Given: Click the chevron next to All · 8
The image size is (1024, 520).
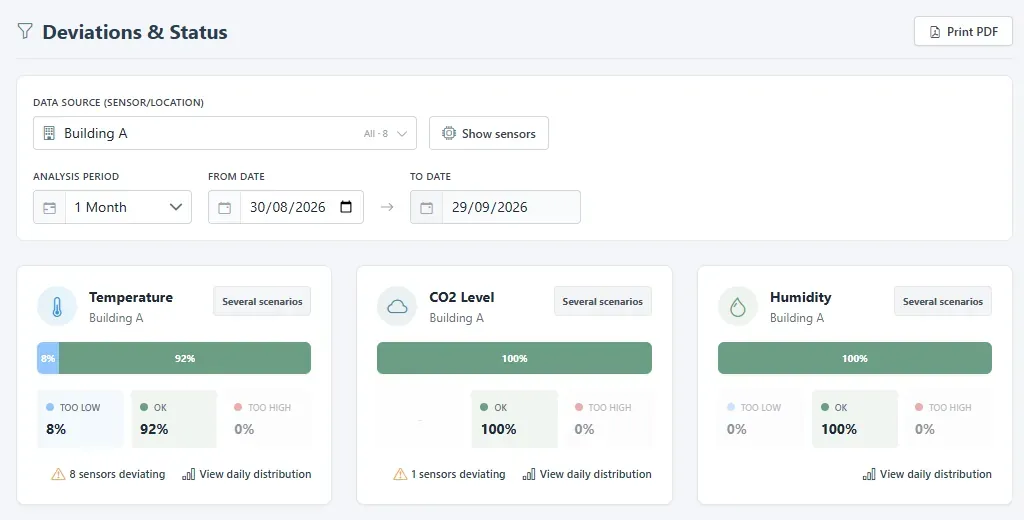Looking at the screenshot, I should click(x=402, y=134).
